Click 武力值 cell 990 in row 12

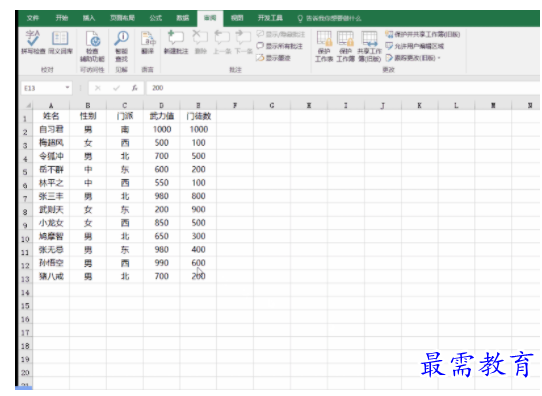(161, 263)
